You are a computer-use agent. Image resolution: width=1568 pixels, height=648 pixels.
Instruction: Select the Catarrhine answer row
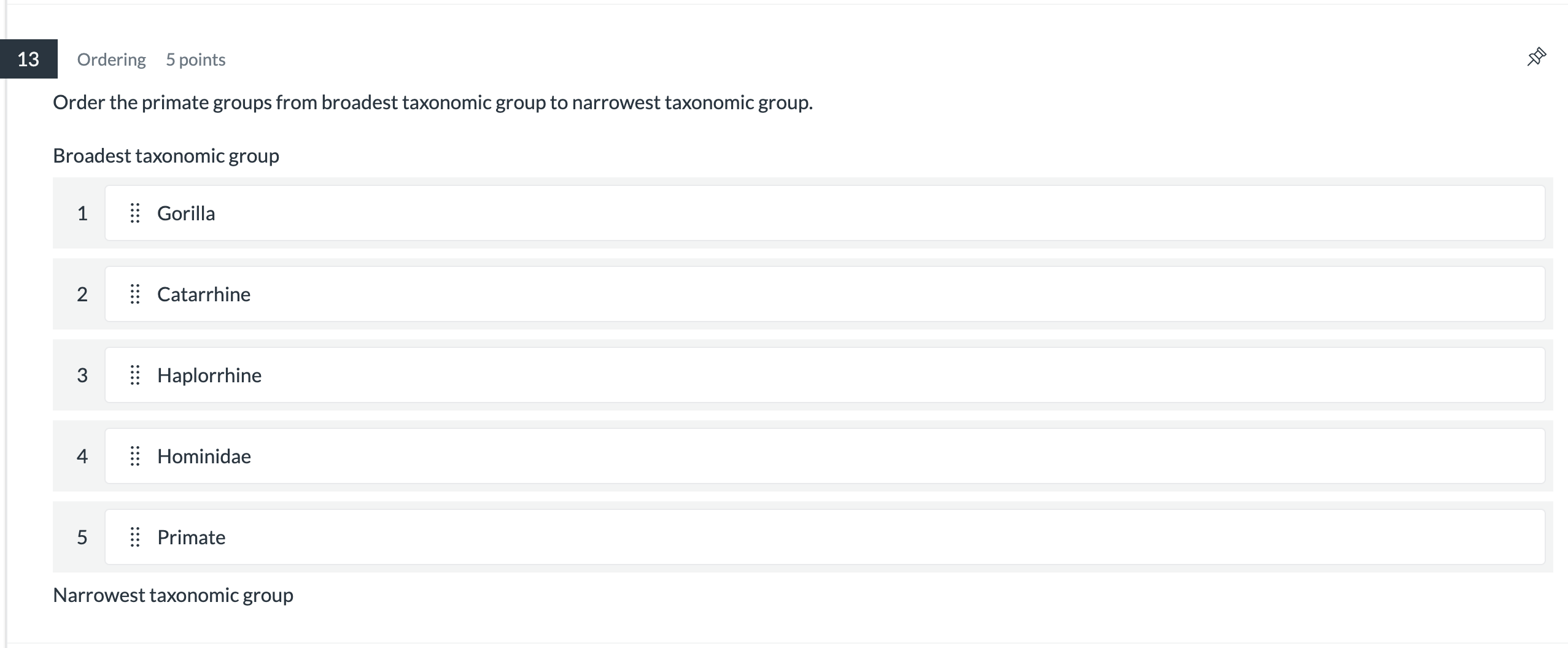pos(824,294)
